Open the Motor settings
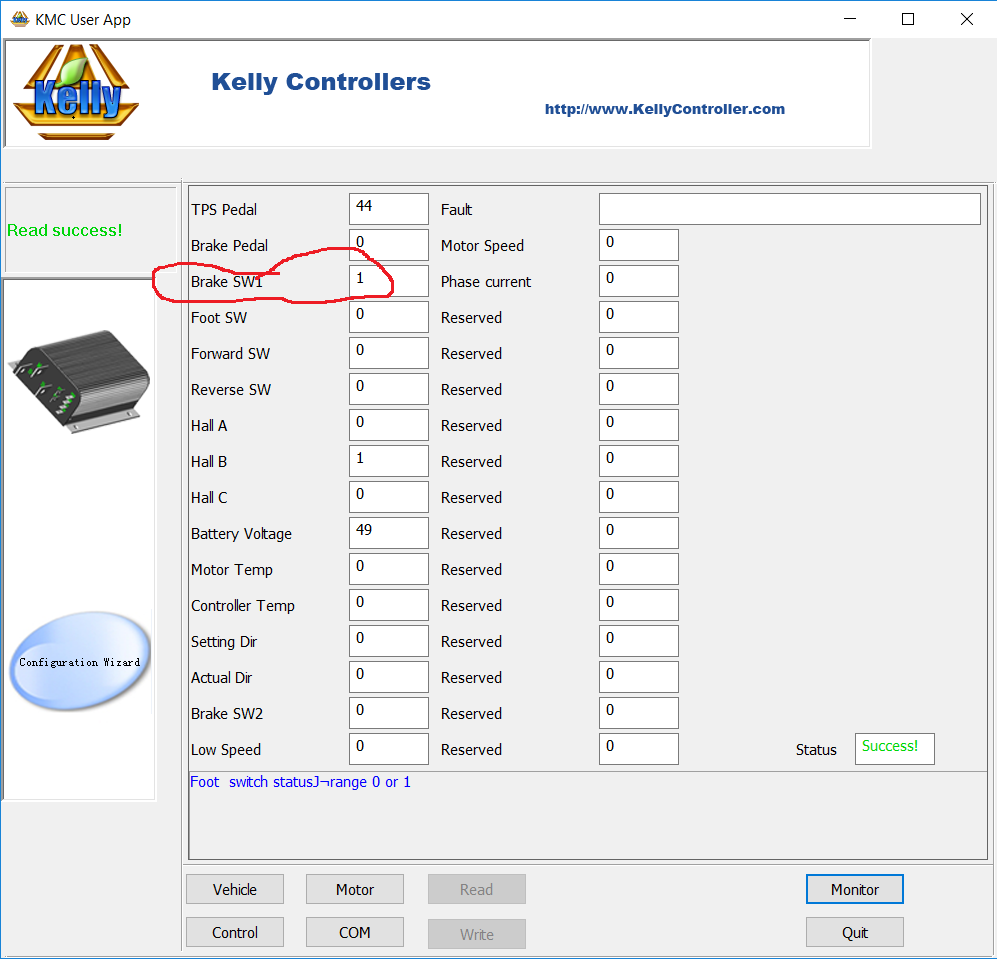 click(x=355, y=889)
